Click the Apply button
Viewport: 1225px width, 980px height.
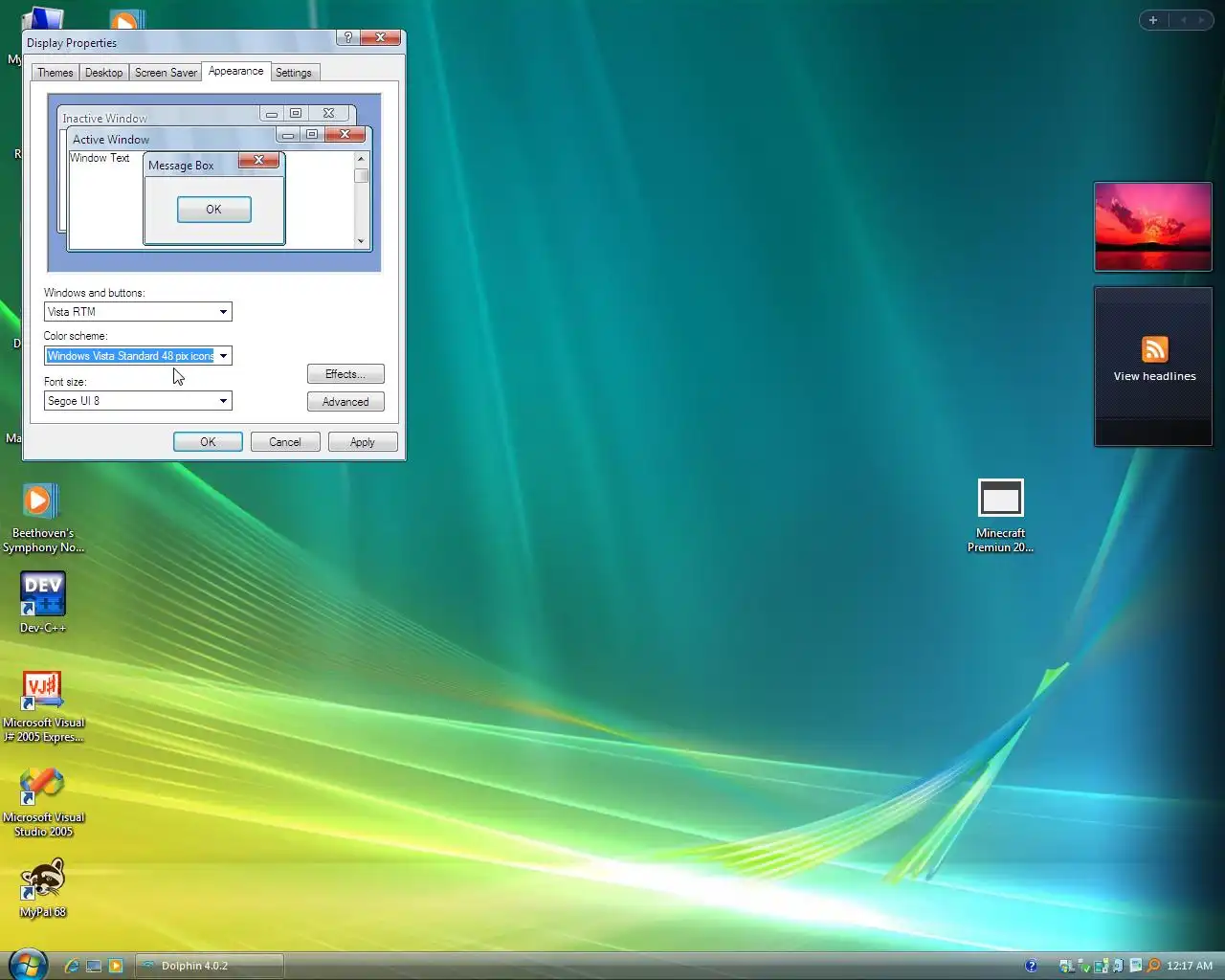click(363, 442)
